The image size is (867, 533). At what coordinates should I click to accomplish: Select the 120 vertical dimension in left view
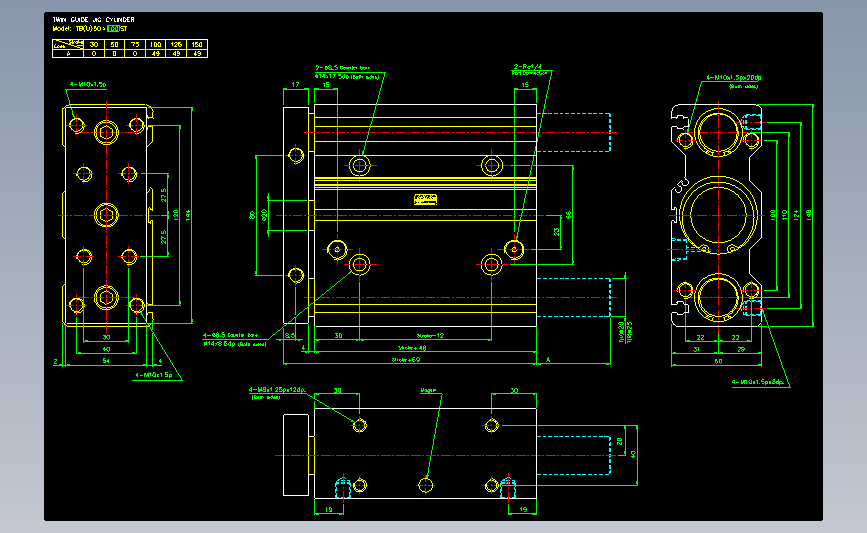tap(176, 215)
